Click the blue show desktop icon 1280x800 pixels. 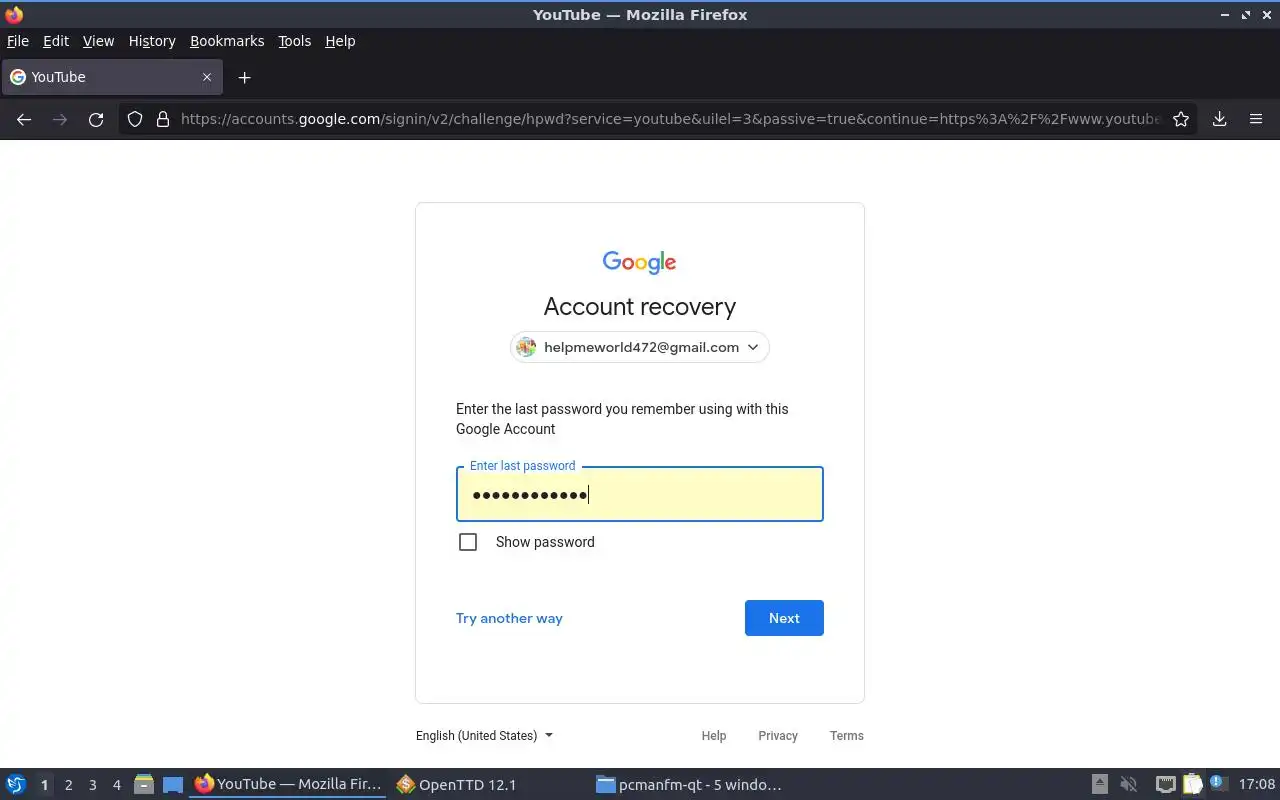tap(173, 784)
